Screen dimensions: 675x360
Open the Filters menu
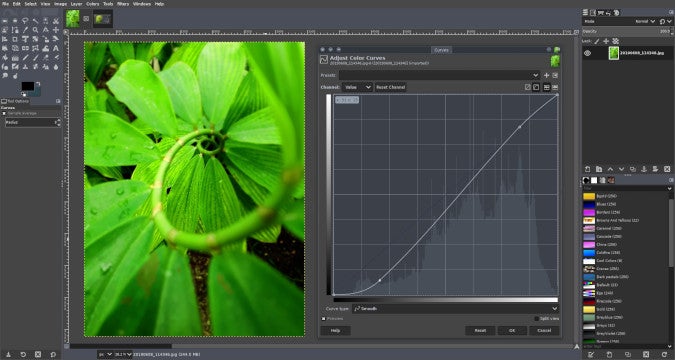point(123,4)
